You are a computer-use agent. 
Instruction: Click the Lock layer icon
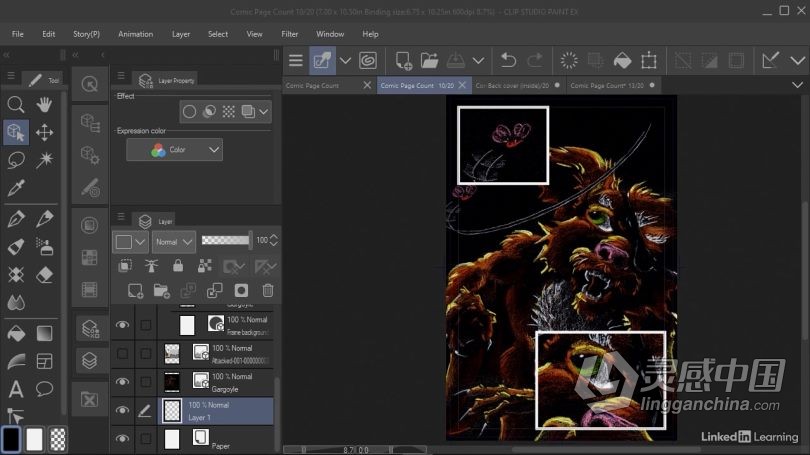click(178, 266)
